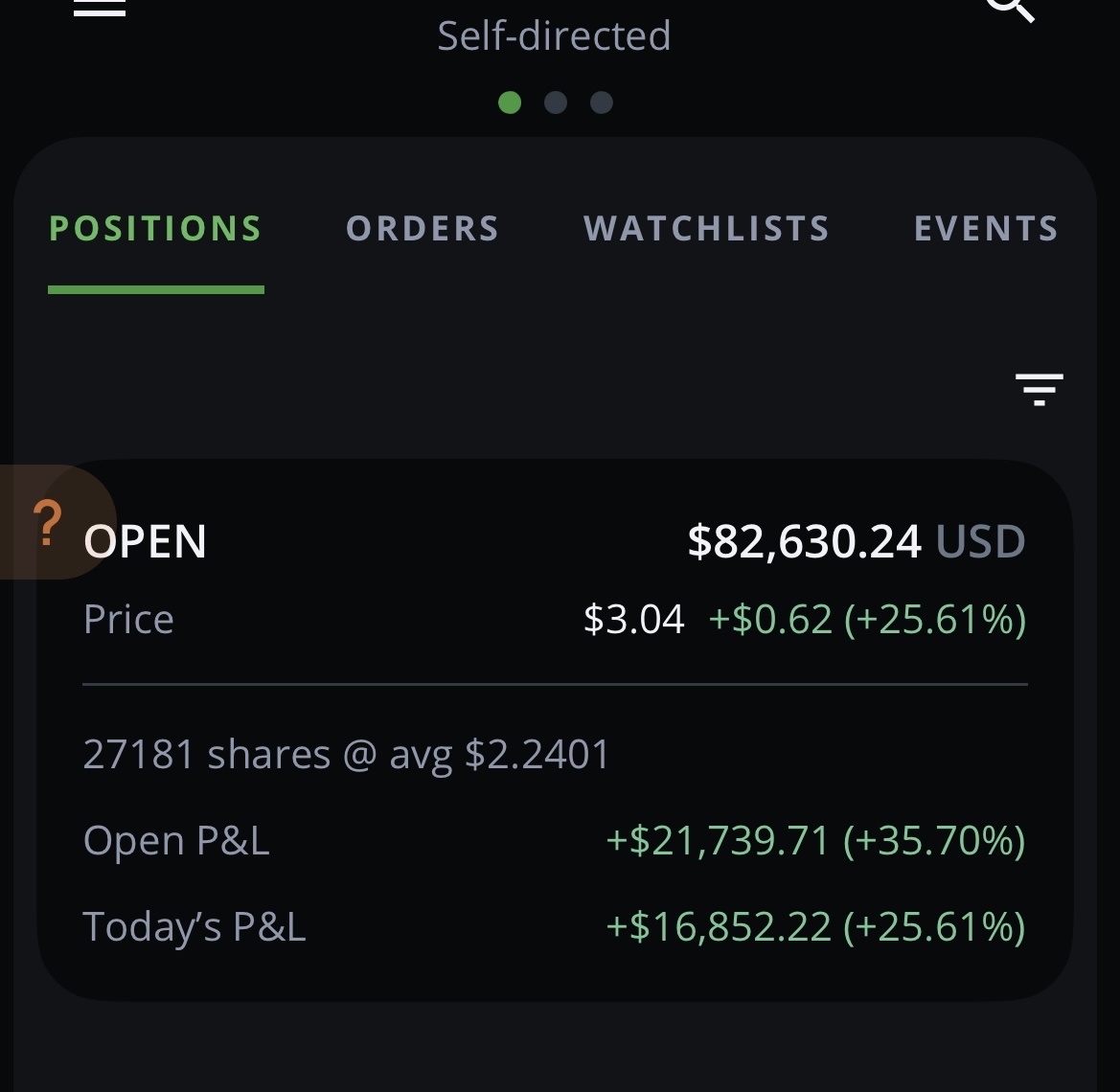Image resolution: width=1120 pixels, height=1092 pixels.
Task: Tap the Self-directed account title
Action: pos(555,35)
